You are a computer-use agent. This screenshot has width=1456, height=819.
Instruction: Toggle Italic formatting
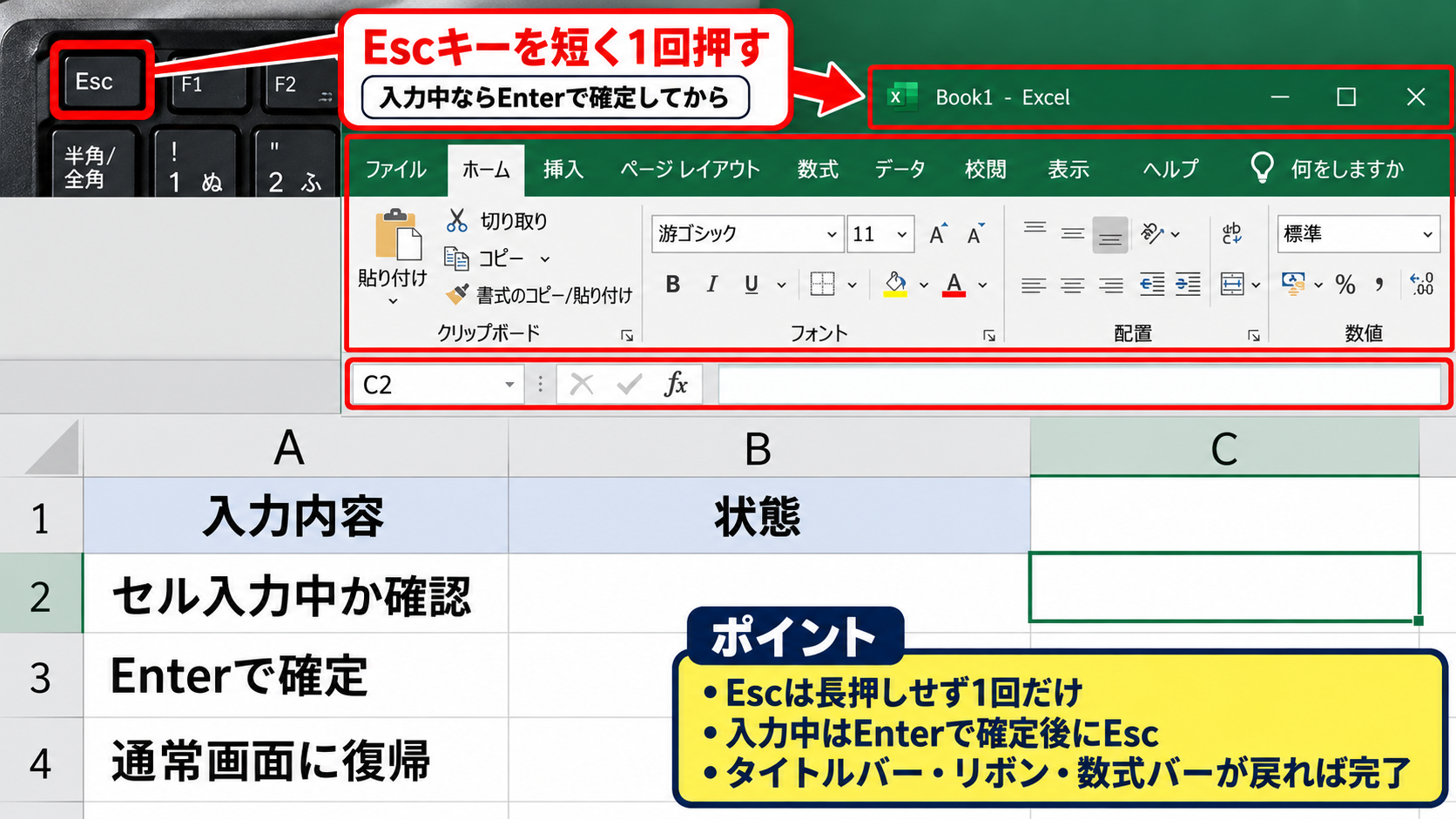click(712, 285)
